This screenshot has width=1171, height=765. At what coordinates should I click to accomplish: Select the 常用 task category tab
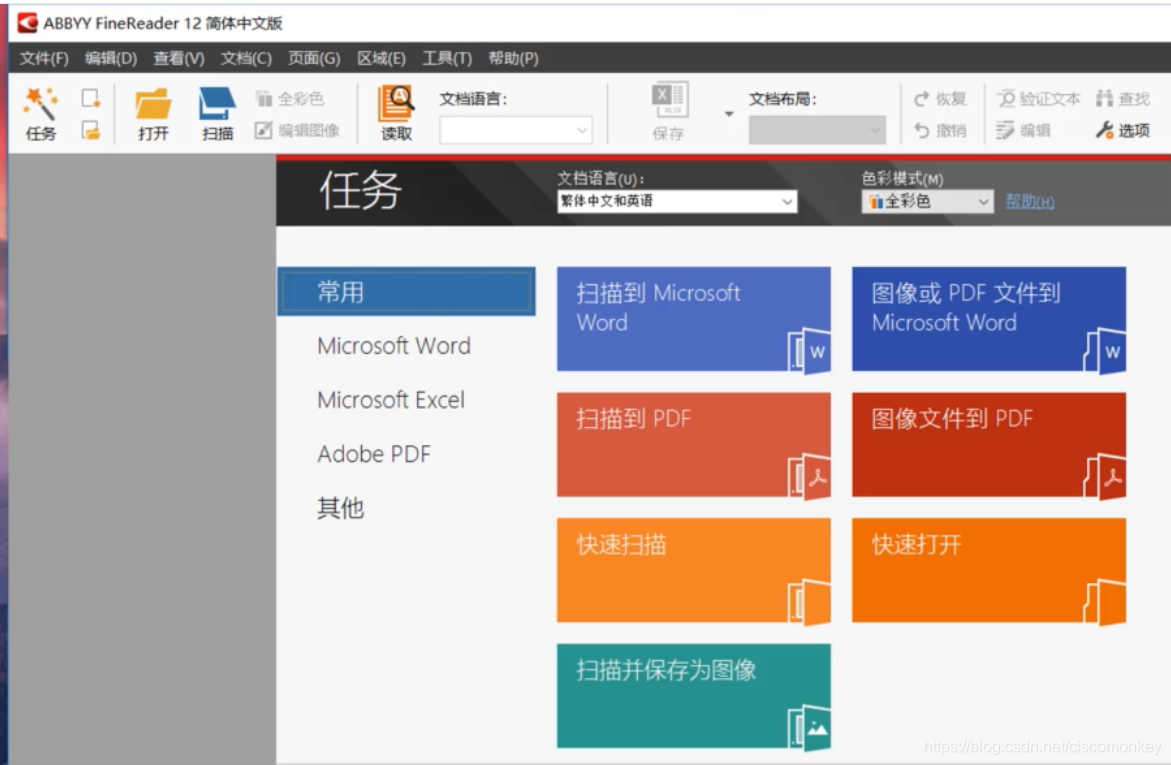pos(406,291)
